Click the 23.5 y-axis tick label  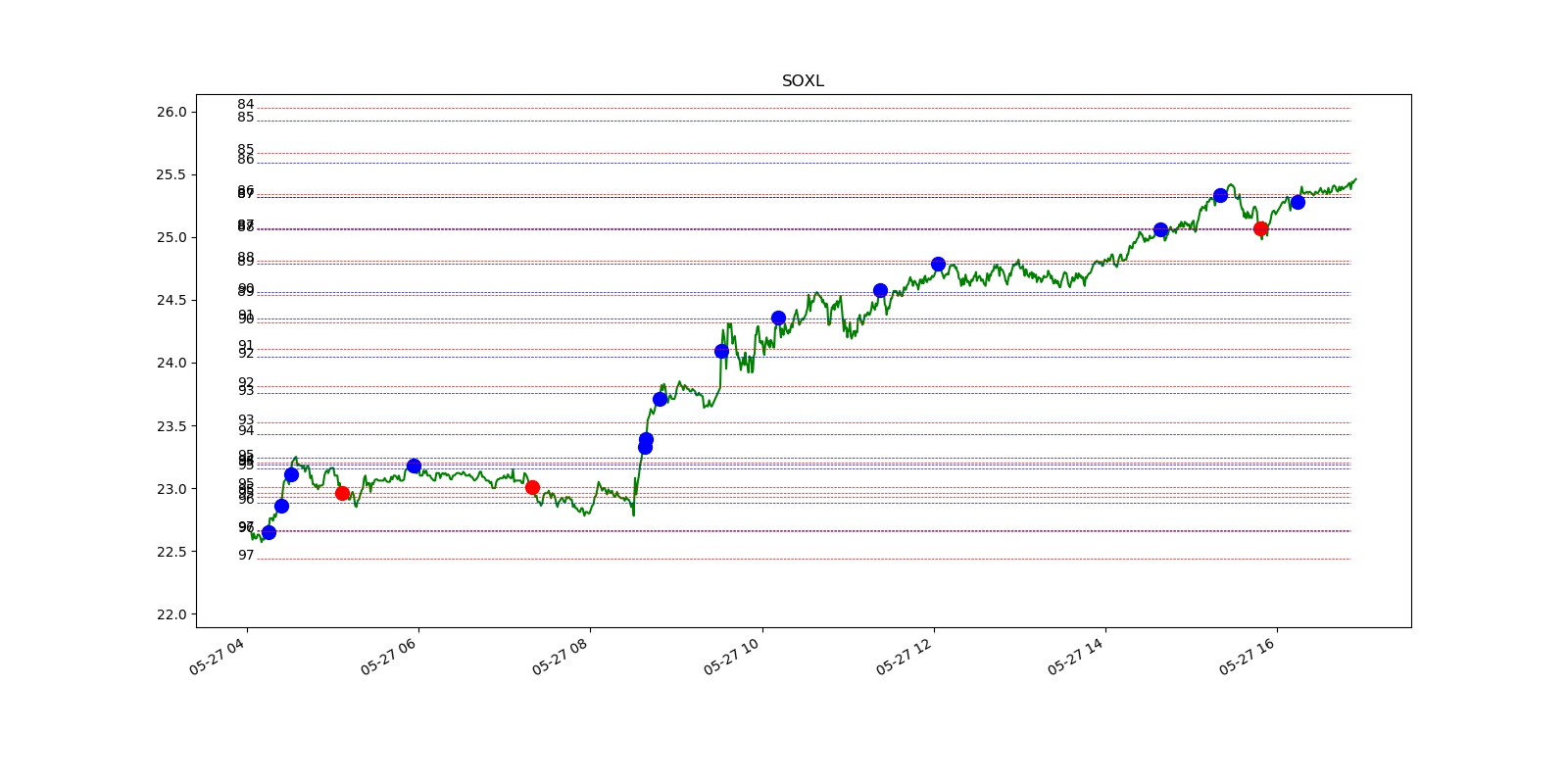171,426
